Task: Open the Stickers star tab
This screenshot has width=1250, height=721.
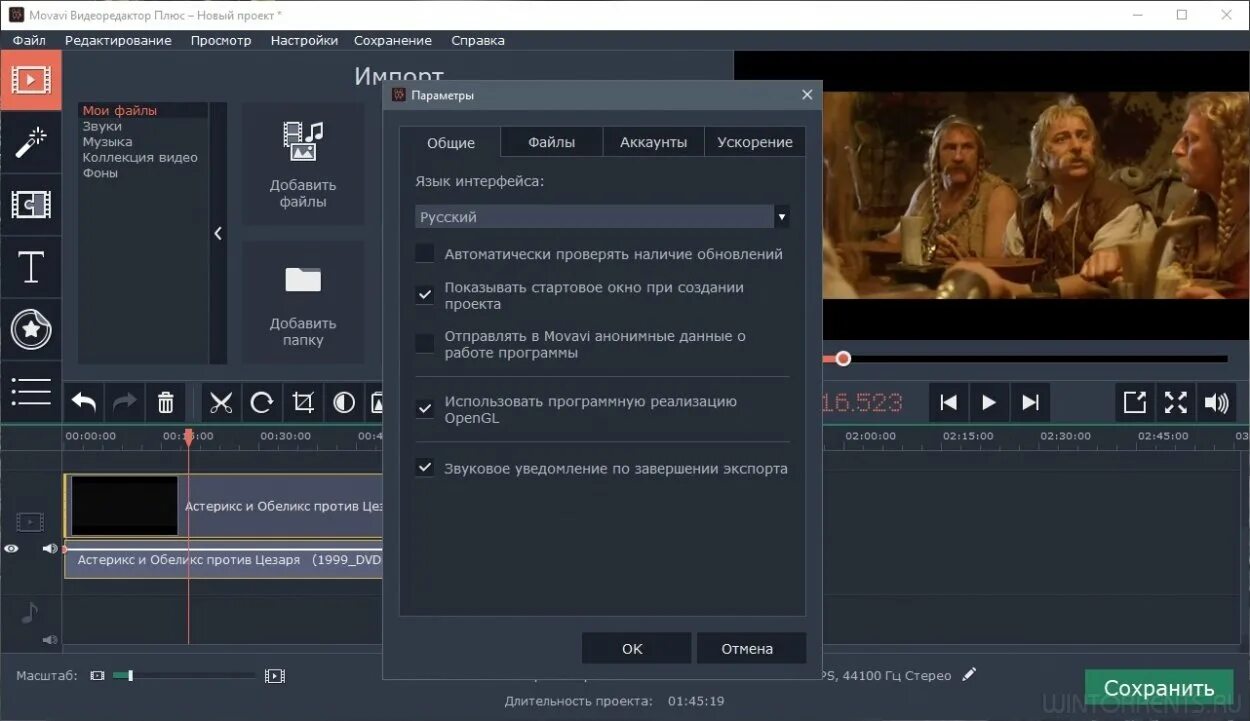Action: [31, 330]
